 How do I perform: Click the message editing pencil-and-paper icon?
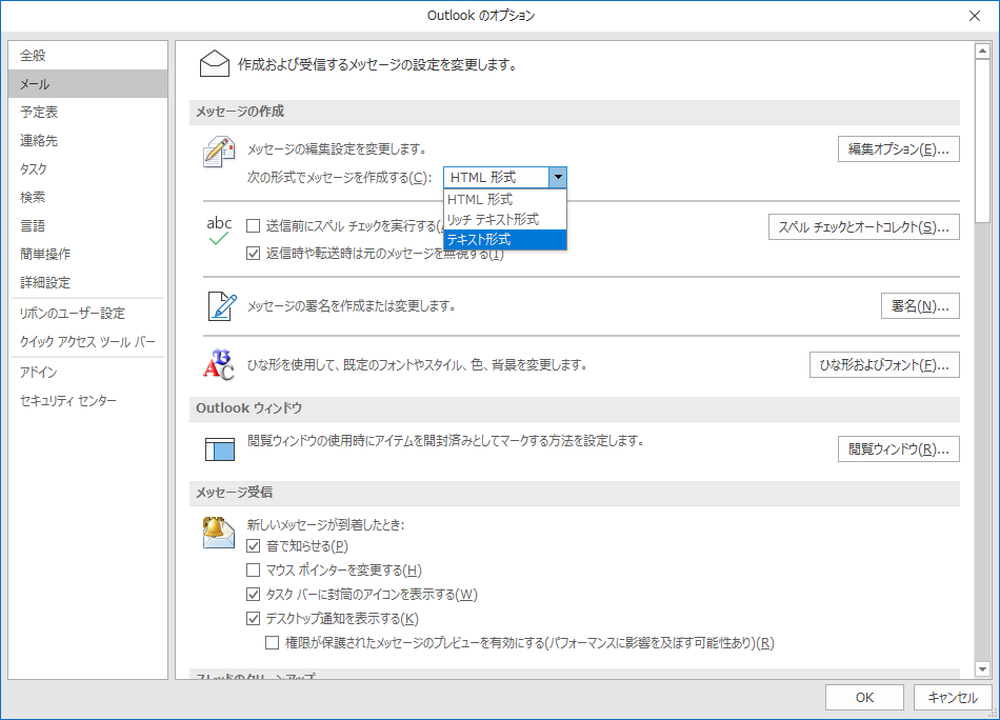pyautogui.click(x=218, y=151)
